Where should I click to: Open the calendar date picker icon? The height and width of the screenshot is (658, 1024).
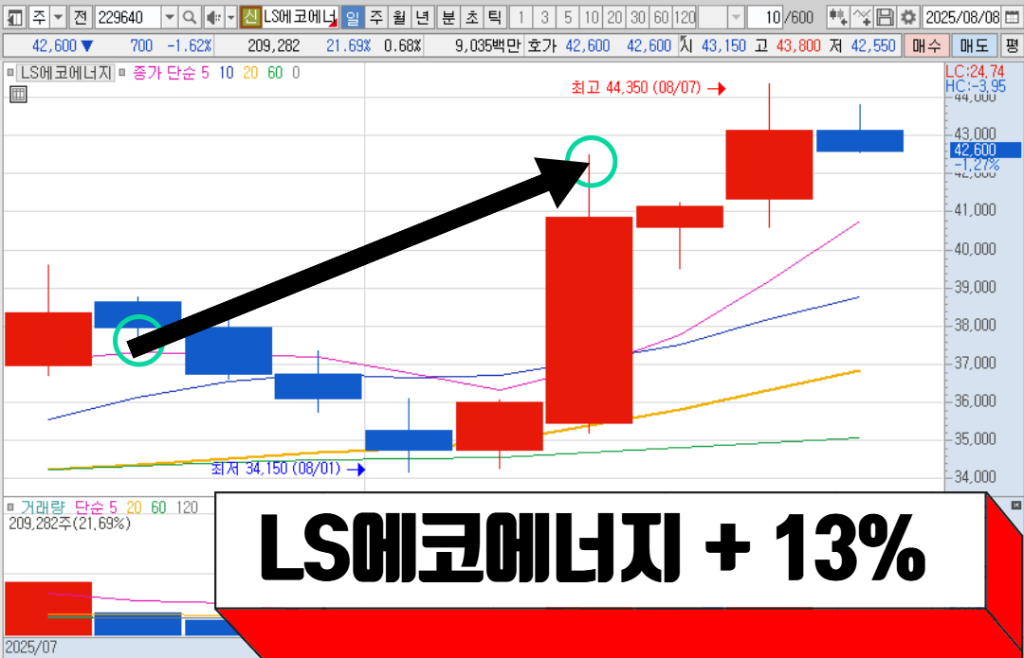coord(1012,17)
